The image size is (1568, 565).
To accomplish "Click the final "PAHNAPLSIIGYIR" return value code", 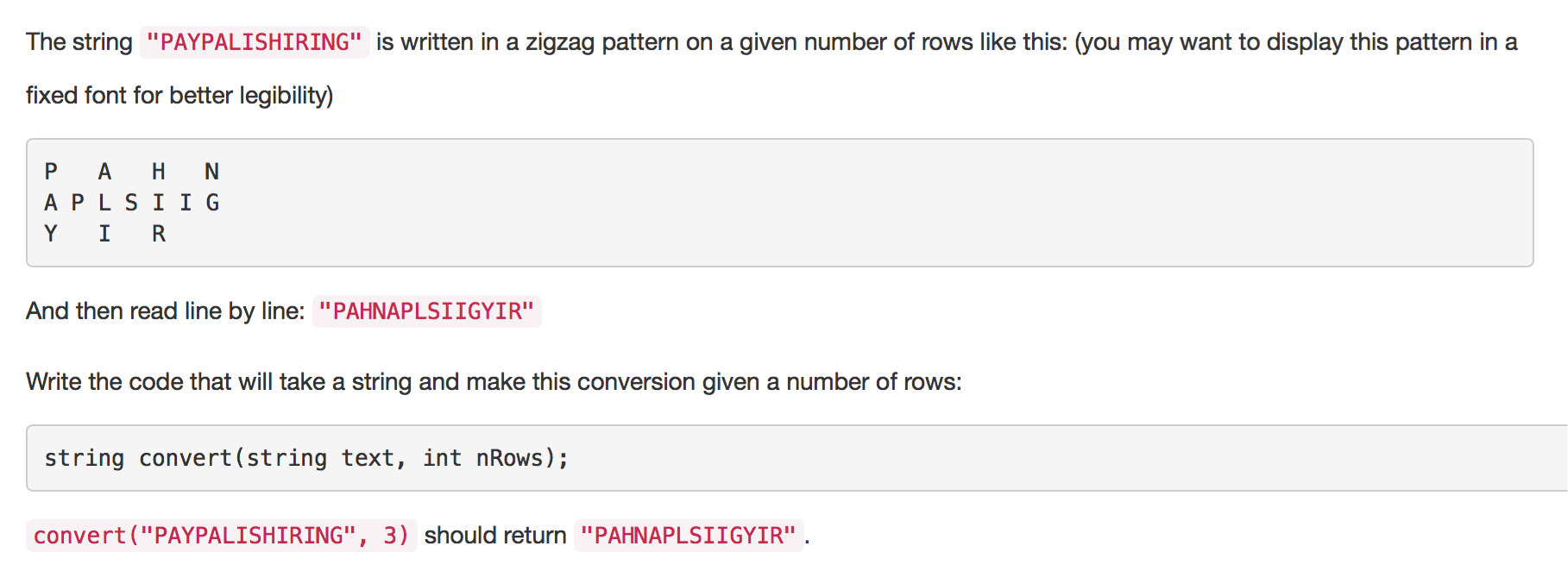I will (x=688, y=536).
